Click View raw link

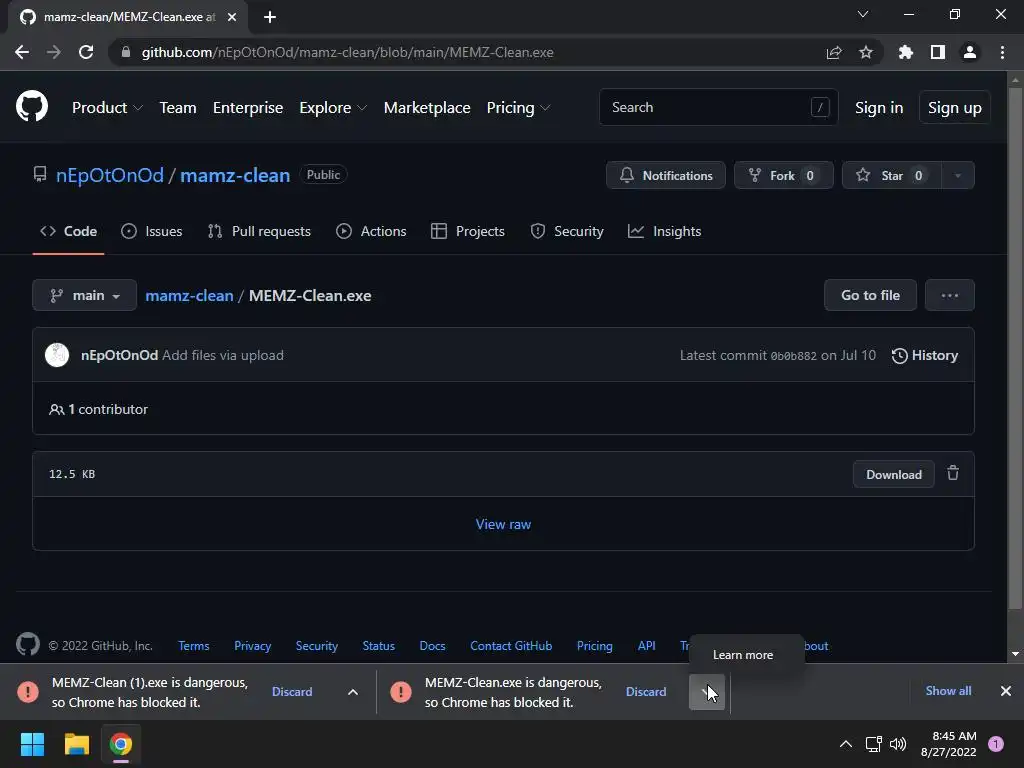tap(503, 524)
